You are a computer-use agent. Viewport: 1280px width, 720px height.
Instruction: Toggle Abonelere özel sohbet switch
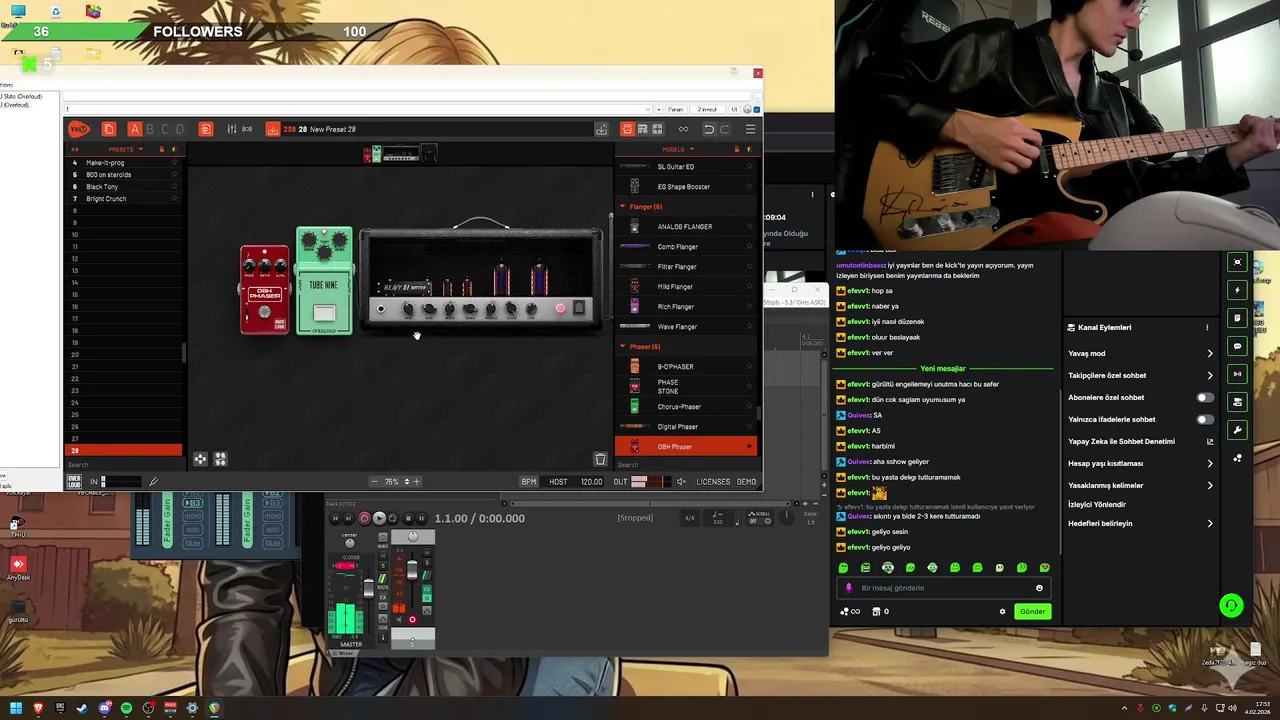coord(1205,398)
